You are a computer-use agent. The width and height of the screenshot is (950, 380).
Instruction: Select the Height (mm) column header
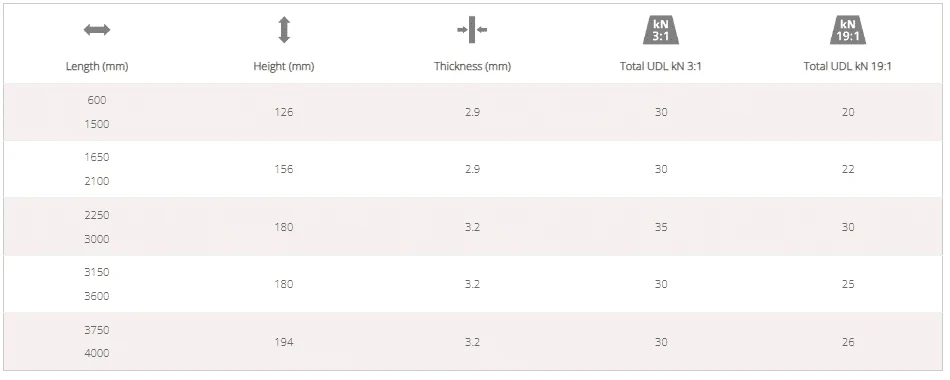(284, 67)
